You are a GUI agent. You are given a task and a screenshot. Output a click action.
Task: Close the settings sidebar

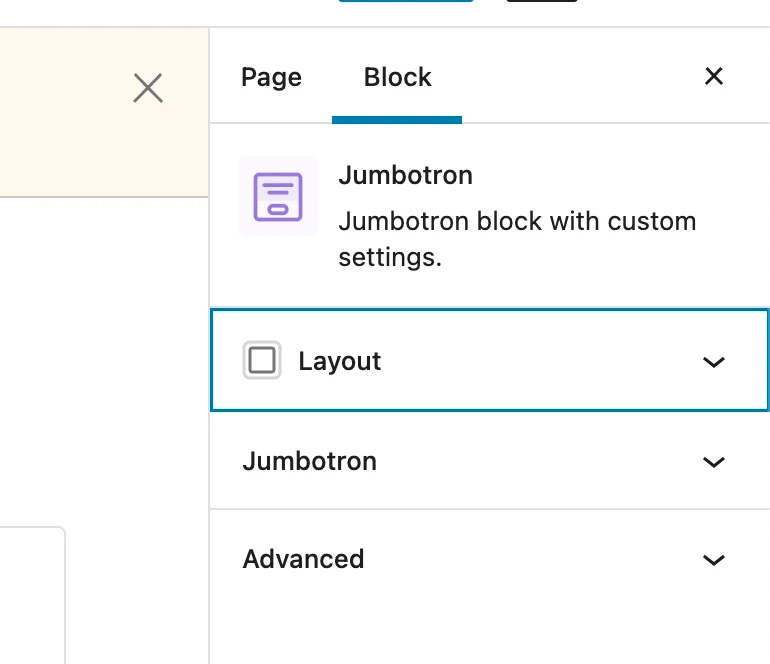713,76
